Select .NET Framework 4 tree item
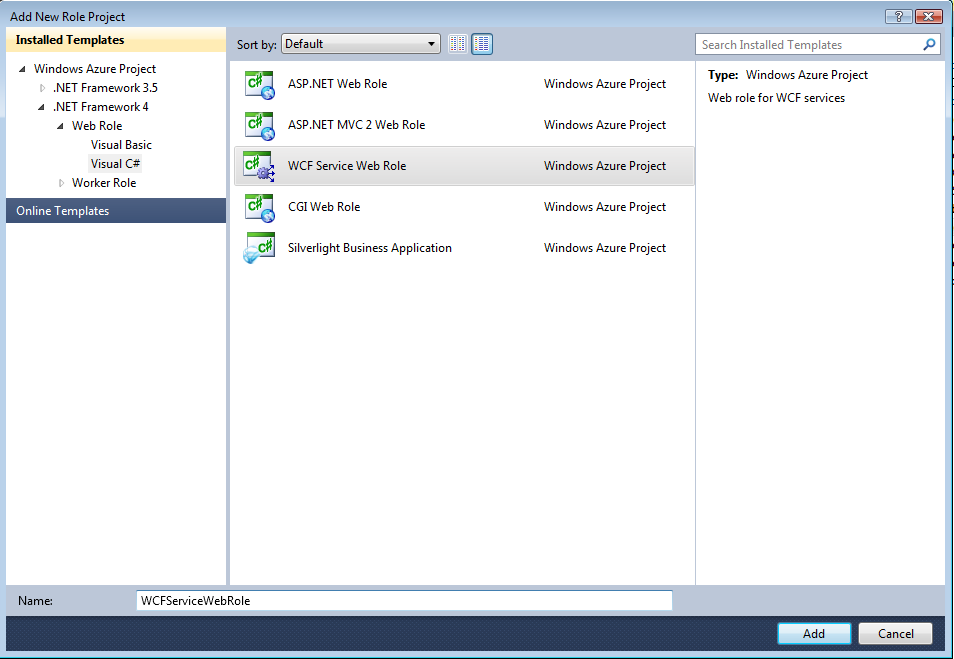This screenshot has height=659, width=954. (100, 107)
